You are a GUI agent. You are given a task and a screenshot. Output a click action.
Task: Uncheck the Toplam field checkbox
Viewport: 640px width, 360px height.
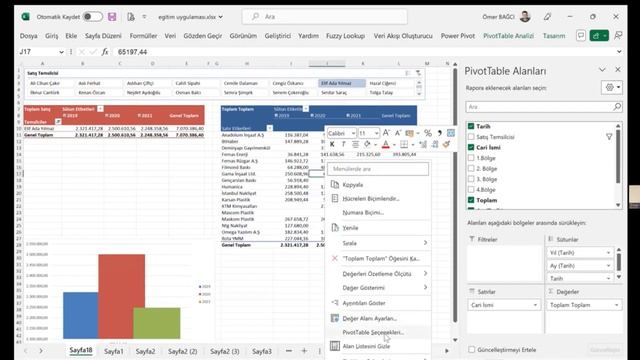[x=471, y=200]
